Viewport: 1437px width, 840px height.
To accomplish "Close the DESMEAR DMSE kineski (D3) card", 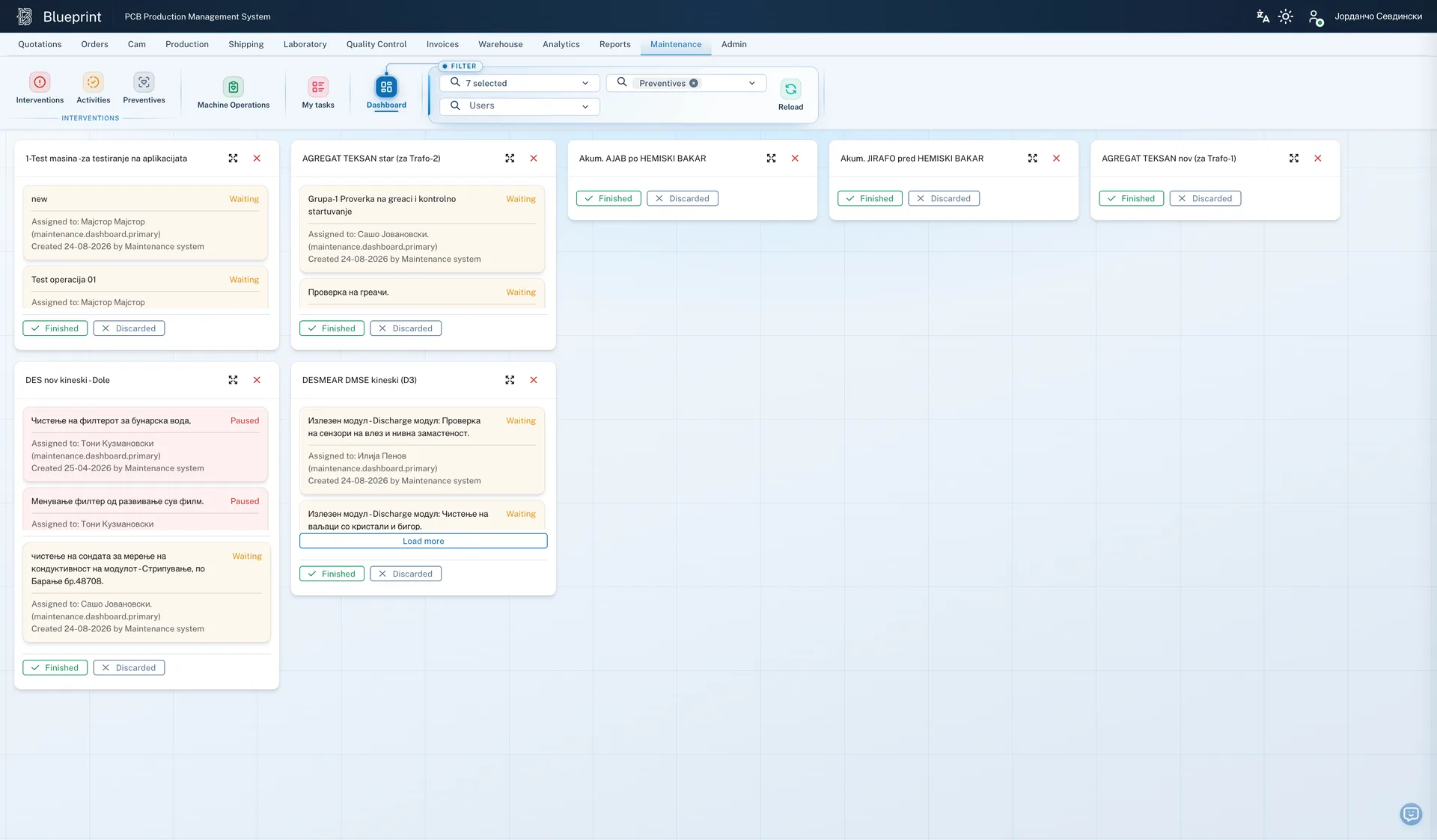I will [534, 380].
